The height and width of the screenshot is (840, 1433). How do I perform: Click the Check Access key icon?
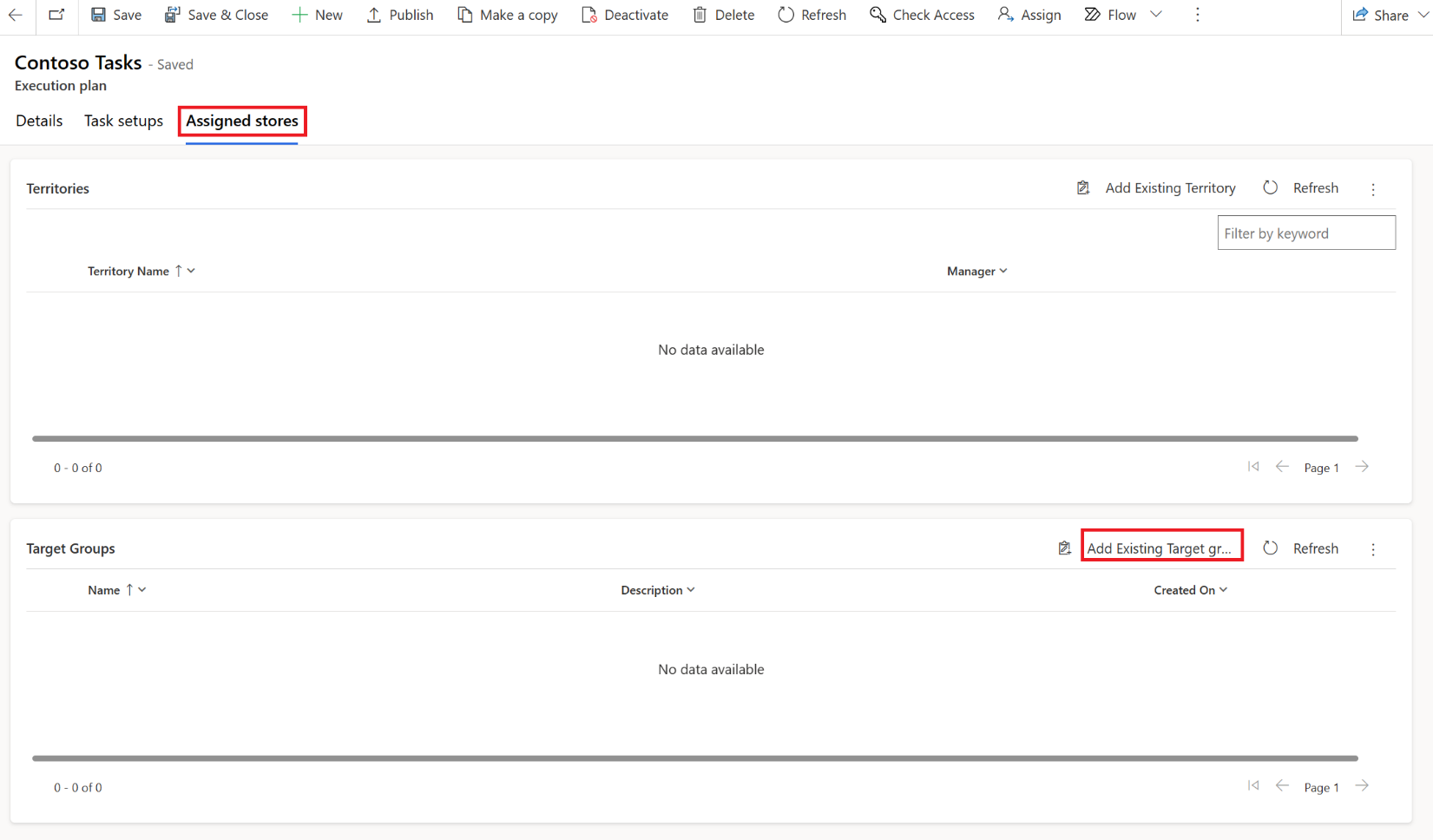coord(878,15)
